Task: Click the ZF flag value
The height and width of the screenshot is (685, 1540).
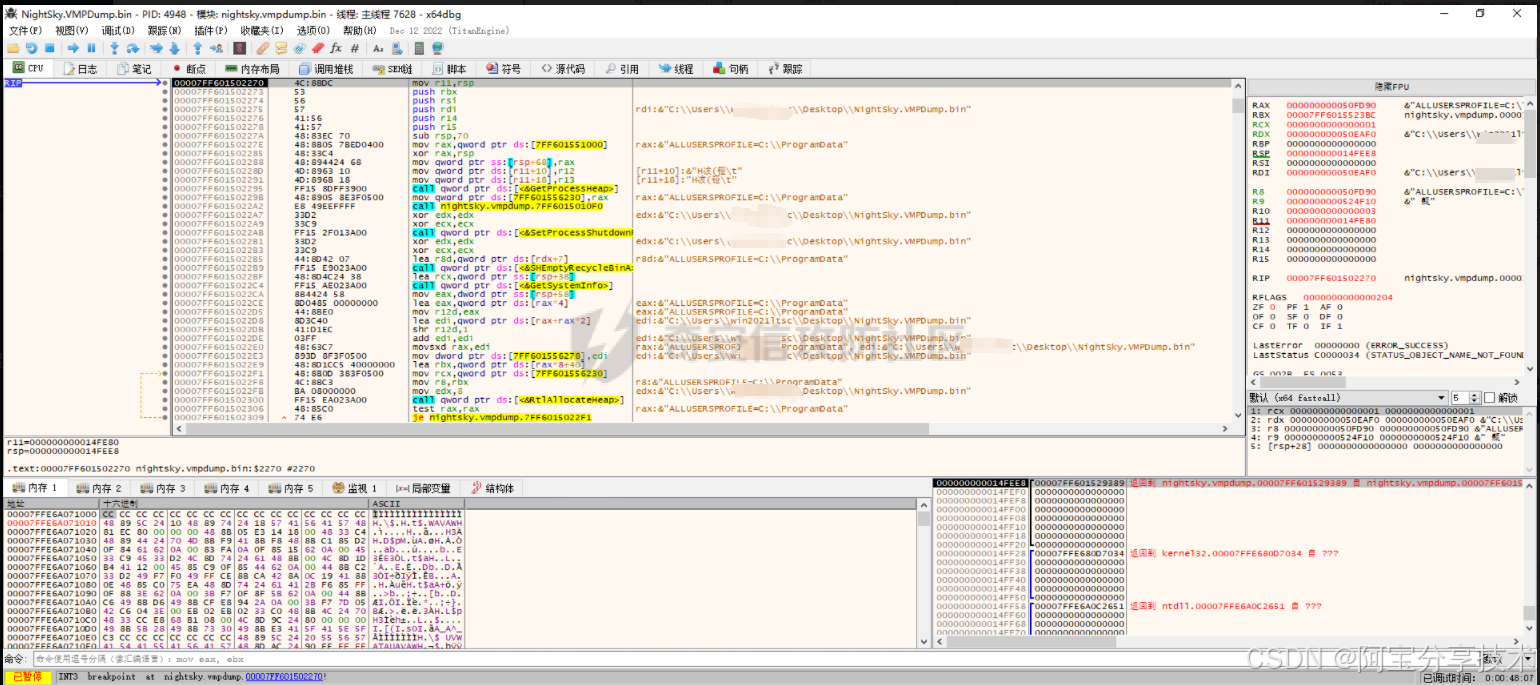Action: [1271, 307]
